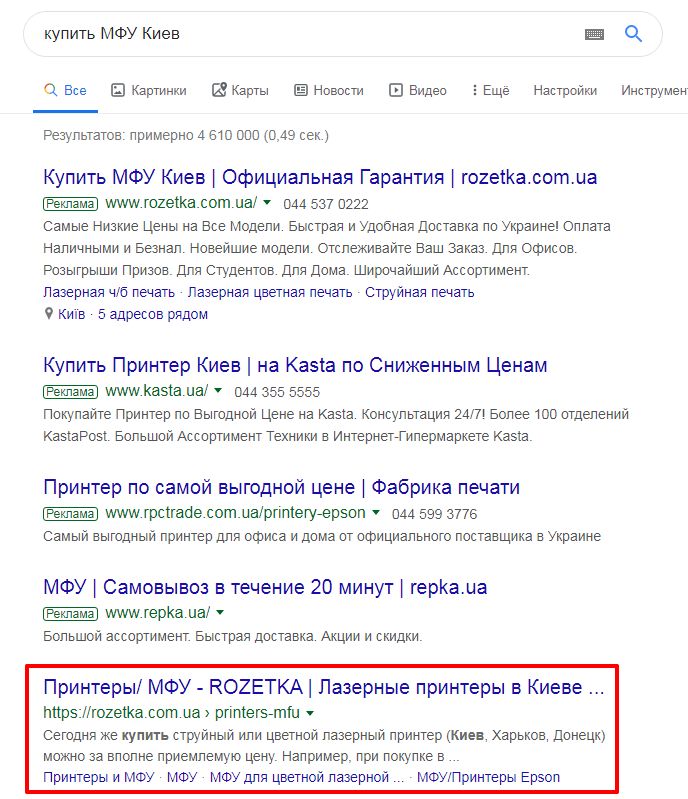Open ad title Купить МФУ Киев Официальная Гарантия

pos(320,177)
